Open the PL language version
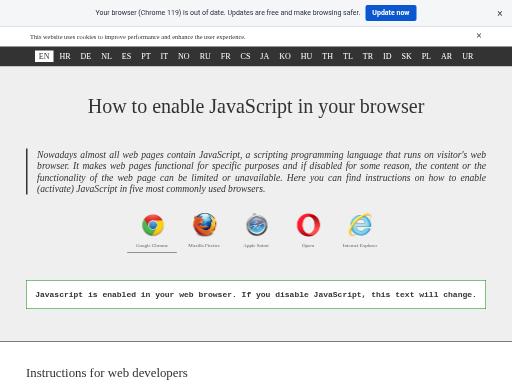The image size is (512, 384). pyautogui.click(x=426, y=56)
